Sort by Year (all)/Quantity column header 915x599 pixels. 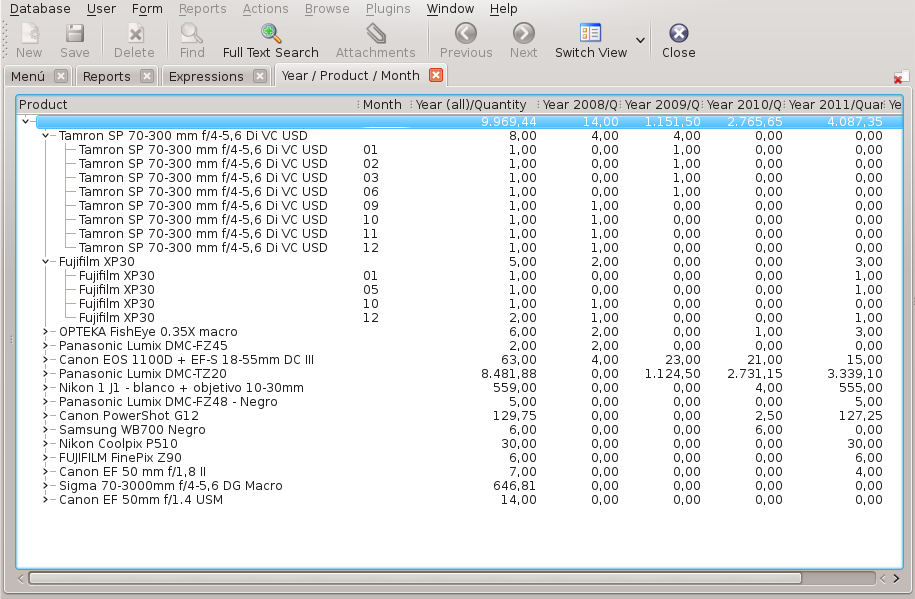pyautogui.click(x=474, y=105)
